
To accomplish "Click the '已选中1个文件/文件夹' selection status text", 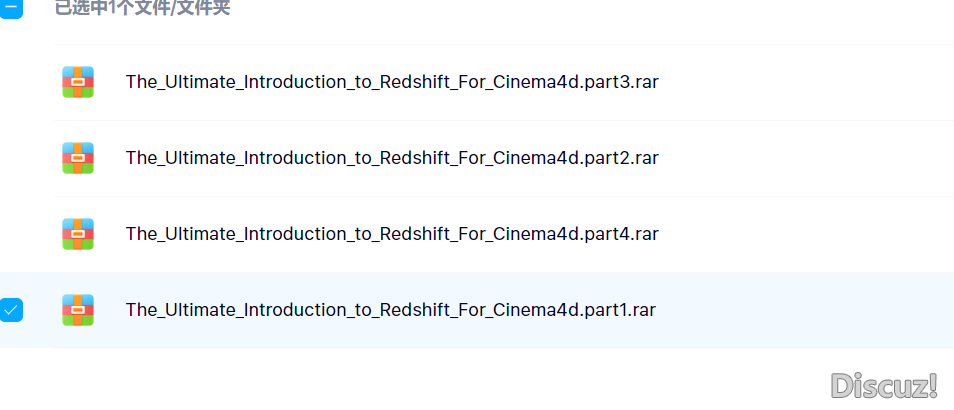I will [142, 8].
